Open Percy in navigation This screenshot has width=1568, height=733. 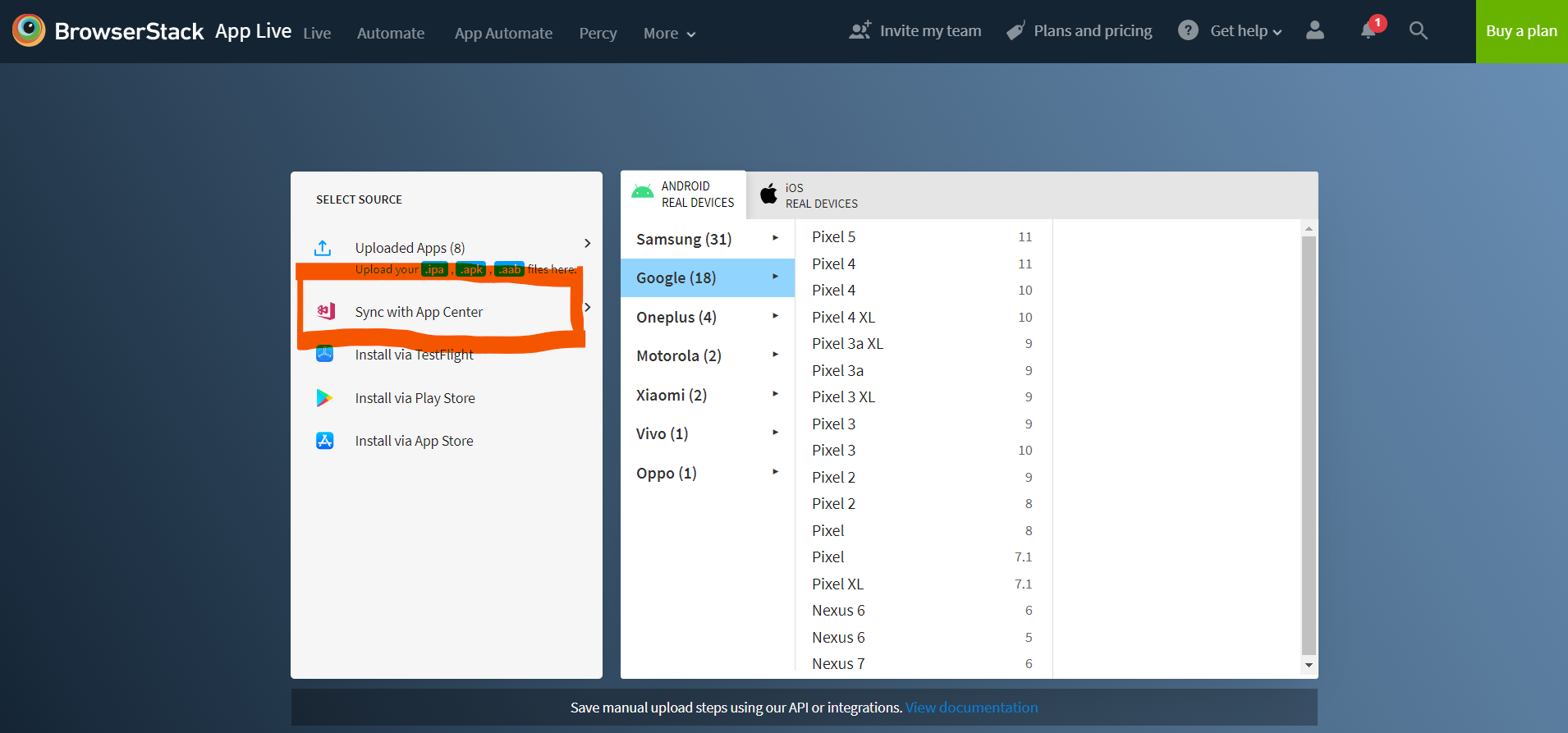pyautogui.click(x=598, y=33)
